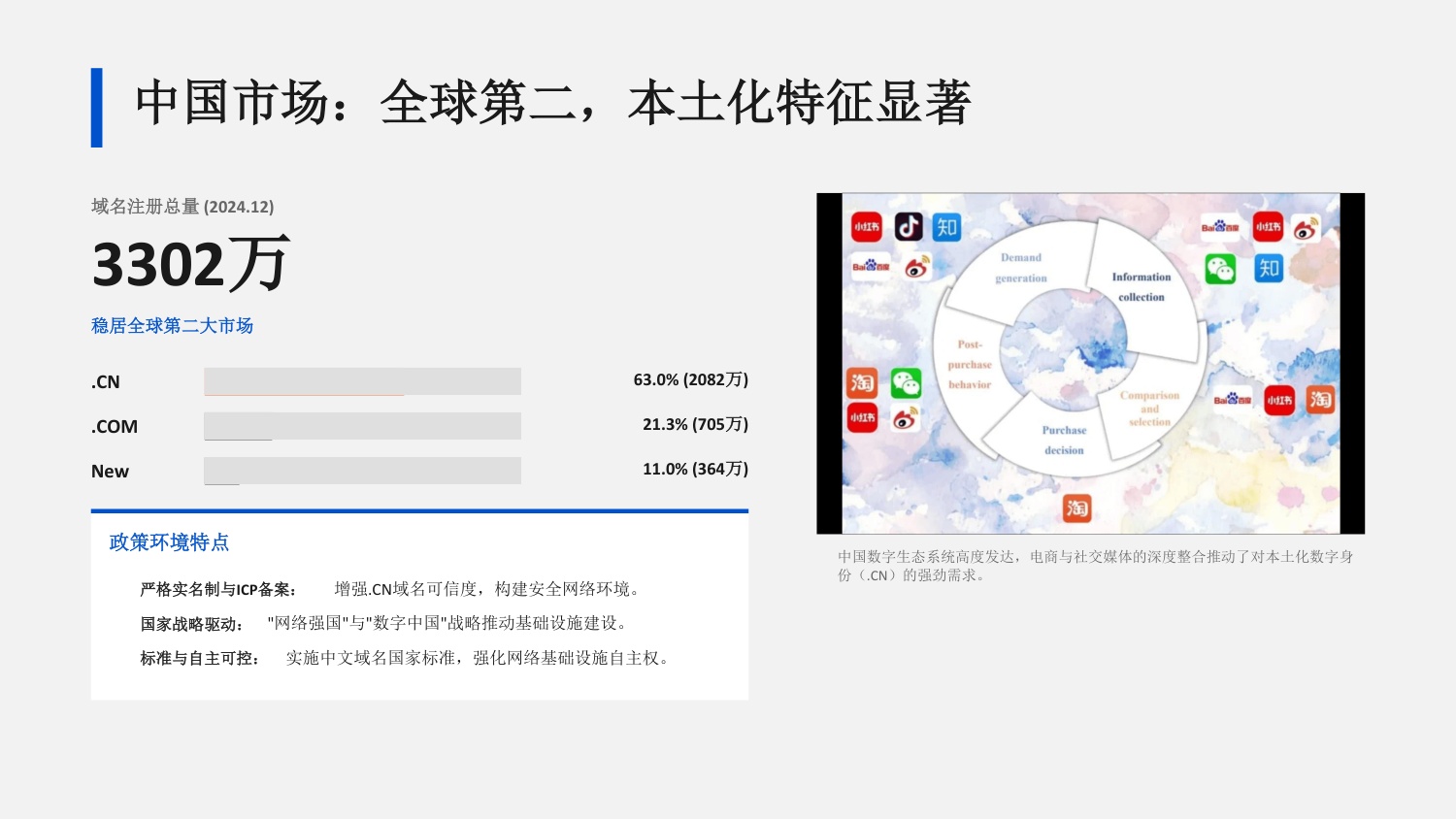
Task: Click the Weibo icon in top-left app cluster
Action: [918, 267]
